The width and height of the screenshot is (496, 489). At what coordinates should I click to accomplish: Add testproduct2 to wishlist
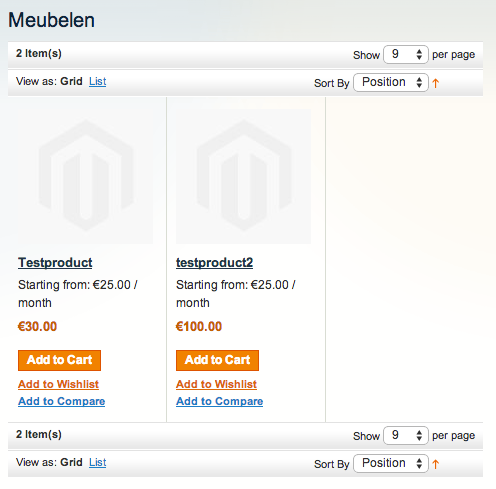click(216, 384)
